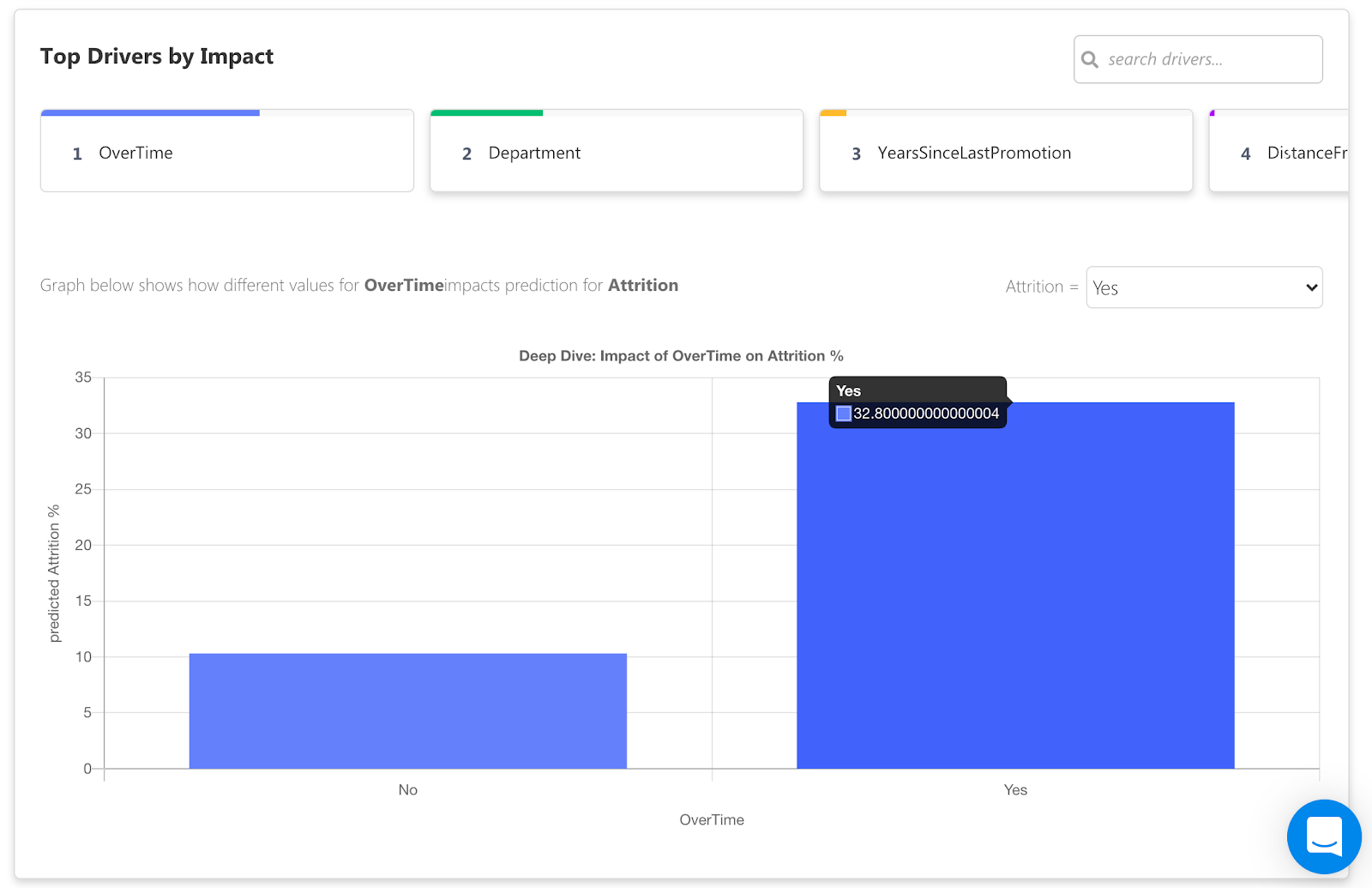Select the OverTime driver card

(226, 153)
